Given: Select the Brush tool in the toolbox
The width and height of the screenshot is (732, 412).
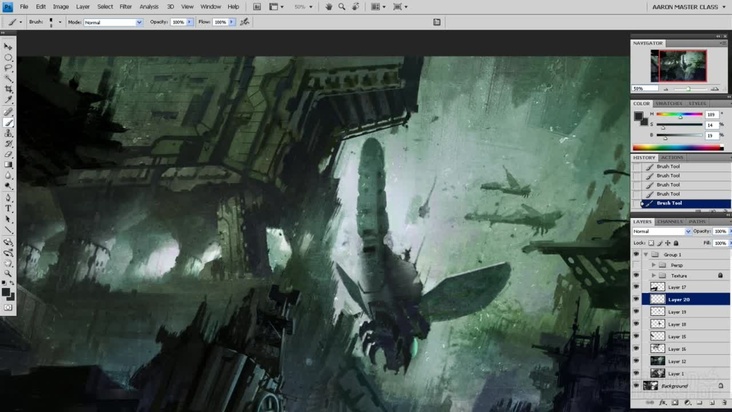Looking at the screenshot, I should [x=8, y=123].
